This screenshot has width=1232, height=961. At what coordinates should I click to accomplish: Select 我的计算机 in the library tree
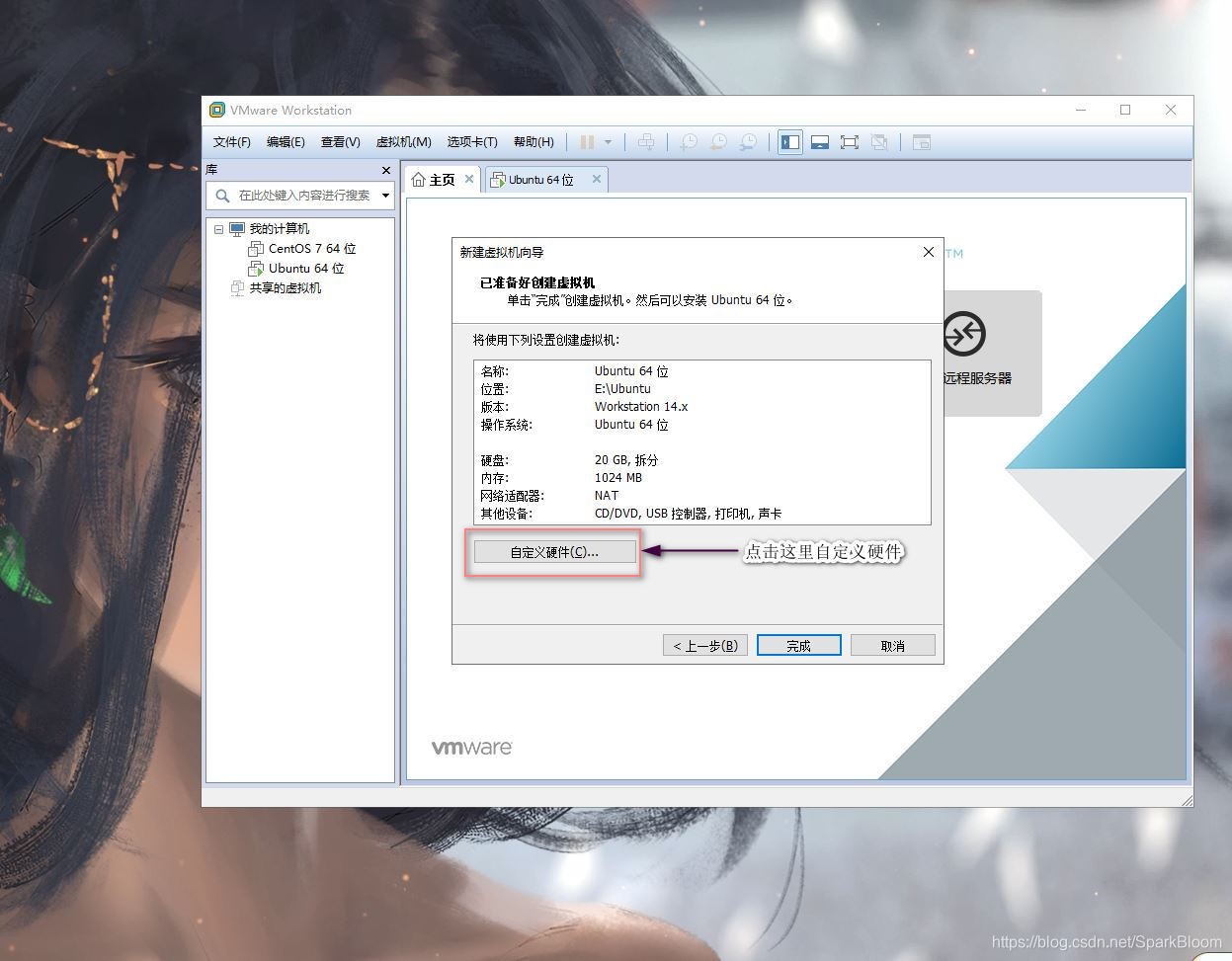coord(279,229)
